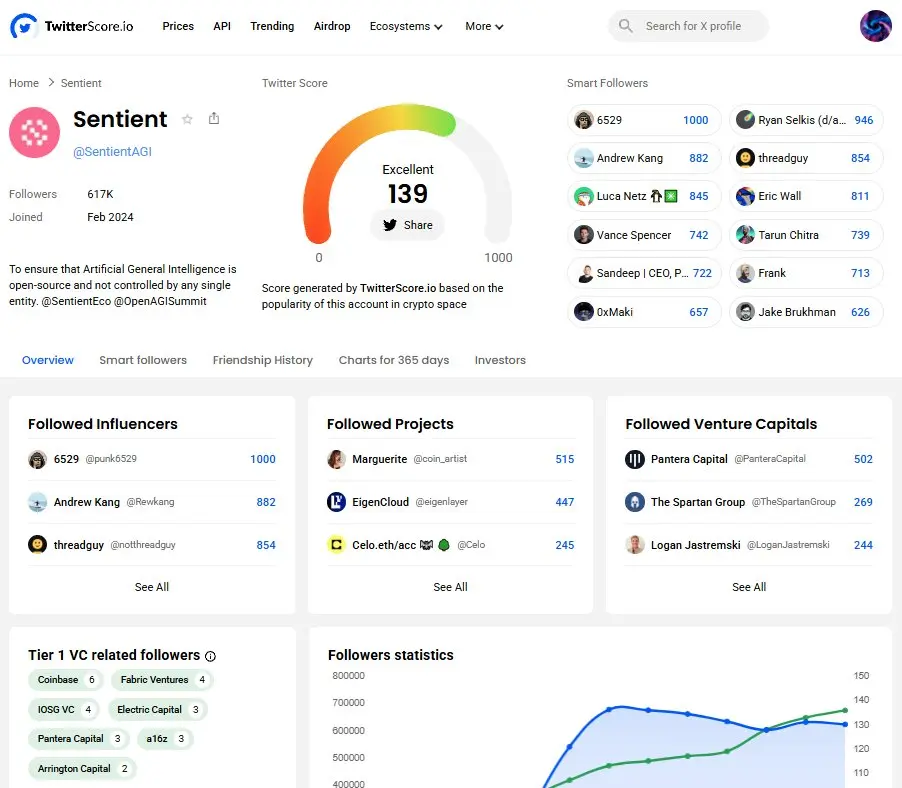Favorite Sentient with the star icon
The width and height of the screenshot is (902, 788).
pos(187,119)
